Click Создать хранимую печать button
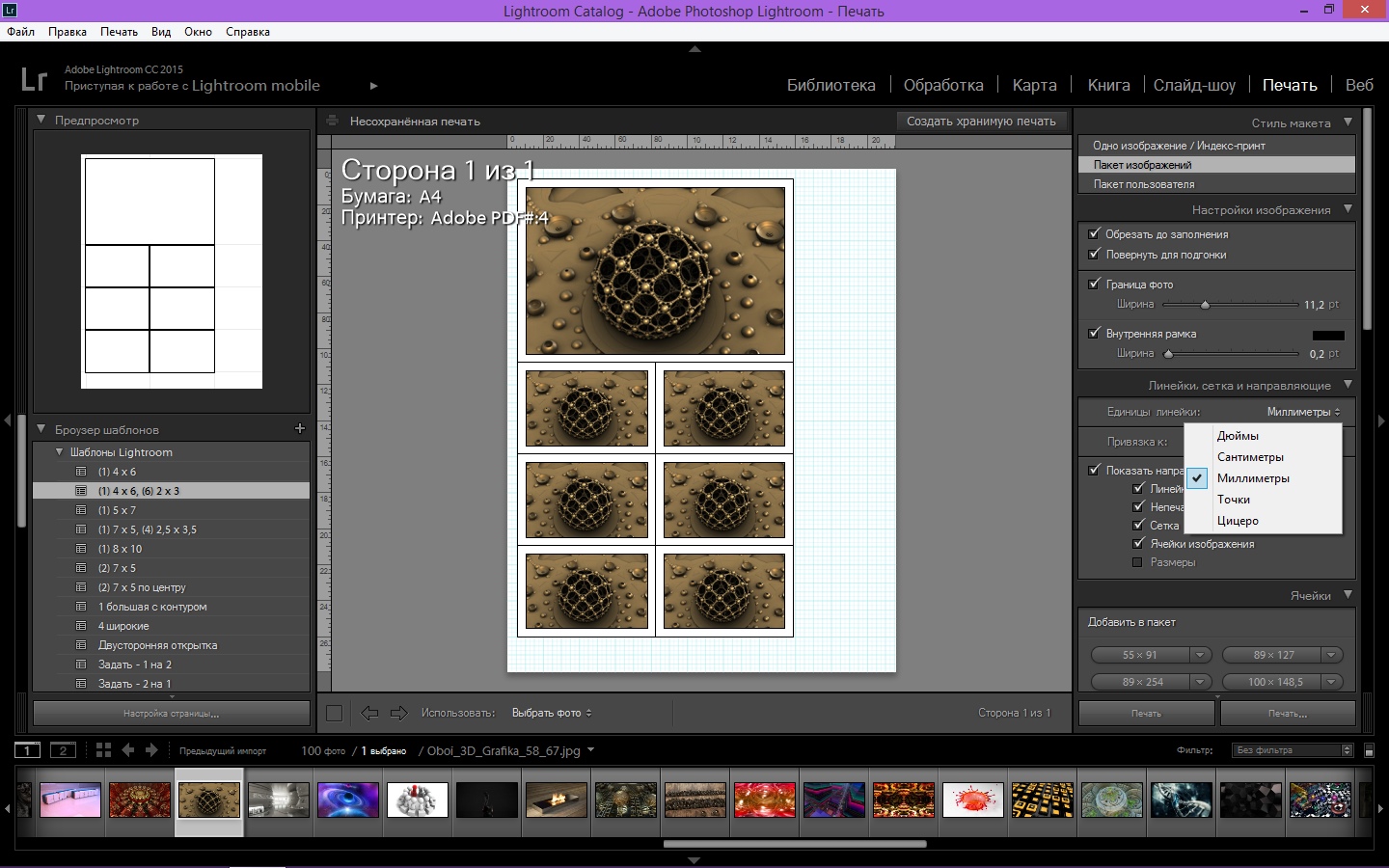The image size is (1389, 868). click(x=981, y=122)
